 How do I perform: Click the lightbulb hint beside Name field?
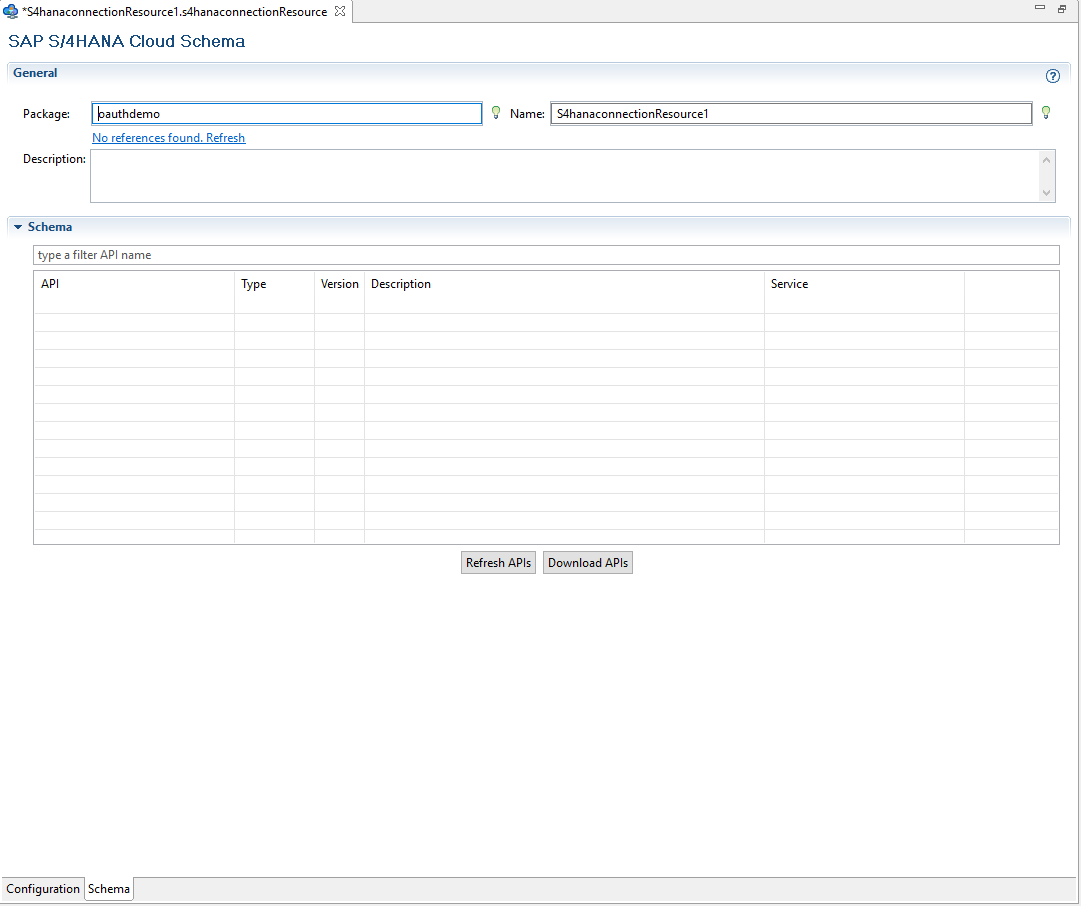click(x=1046, y=112)
